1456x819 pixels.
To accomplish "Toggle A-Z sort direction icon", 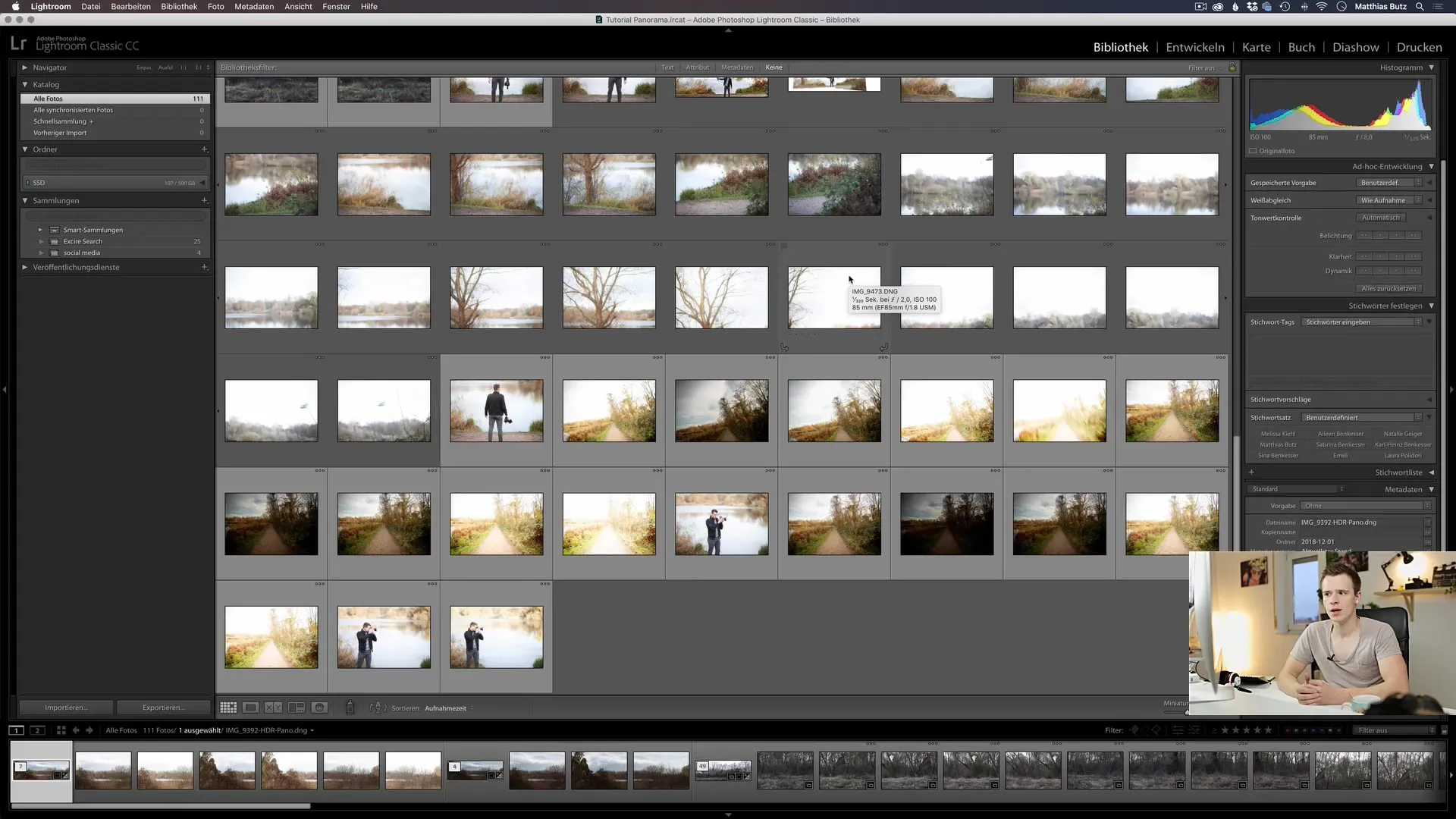I will click(377, 708).
